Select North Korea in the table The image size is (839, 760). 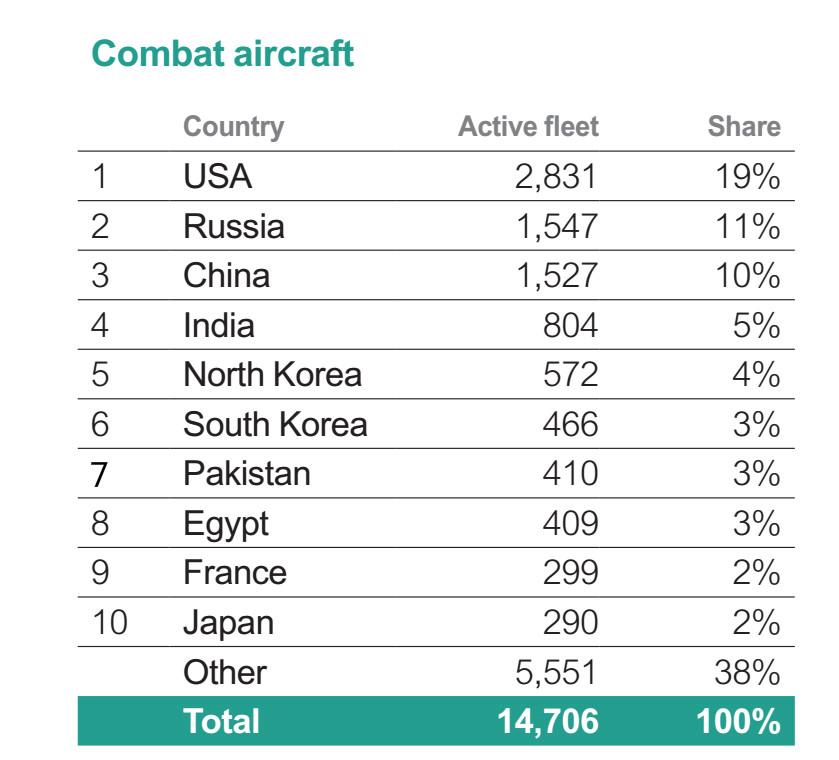[272, 374]
